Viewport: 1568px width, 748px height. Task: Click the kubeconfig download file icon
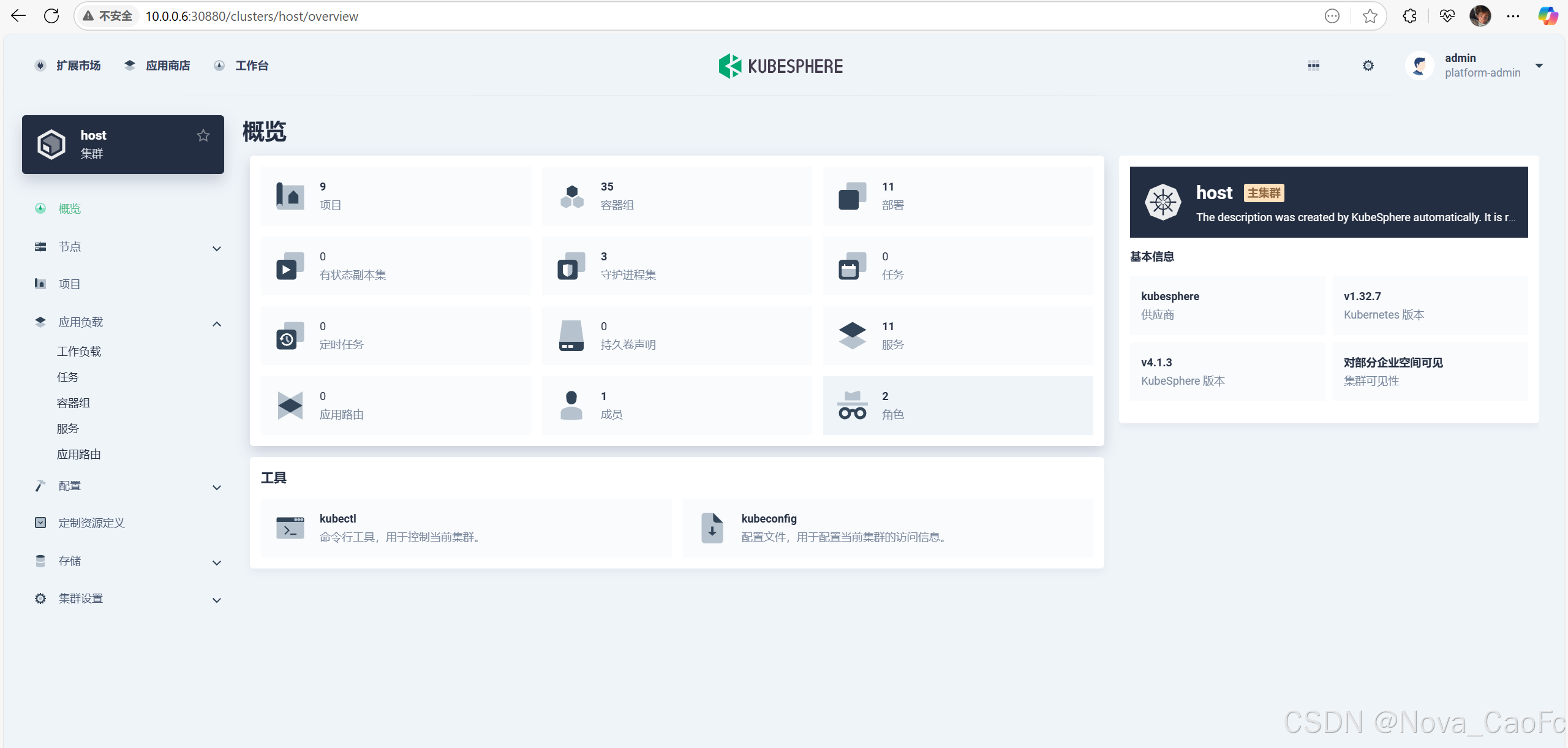click(x=712, y=528)
